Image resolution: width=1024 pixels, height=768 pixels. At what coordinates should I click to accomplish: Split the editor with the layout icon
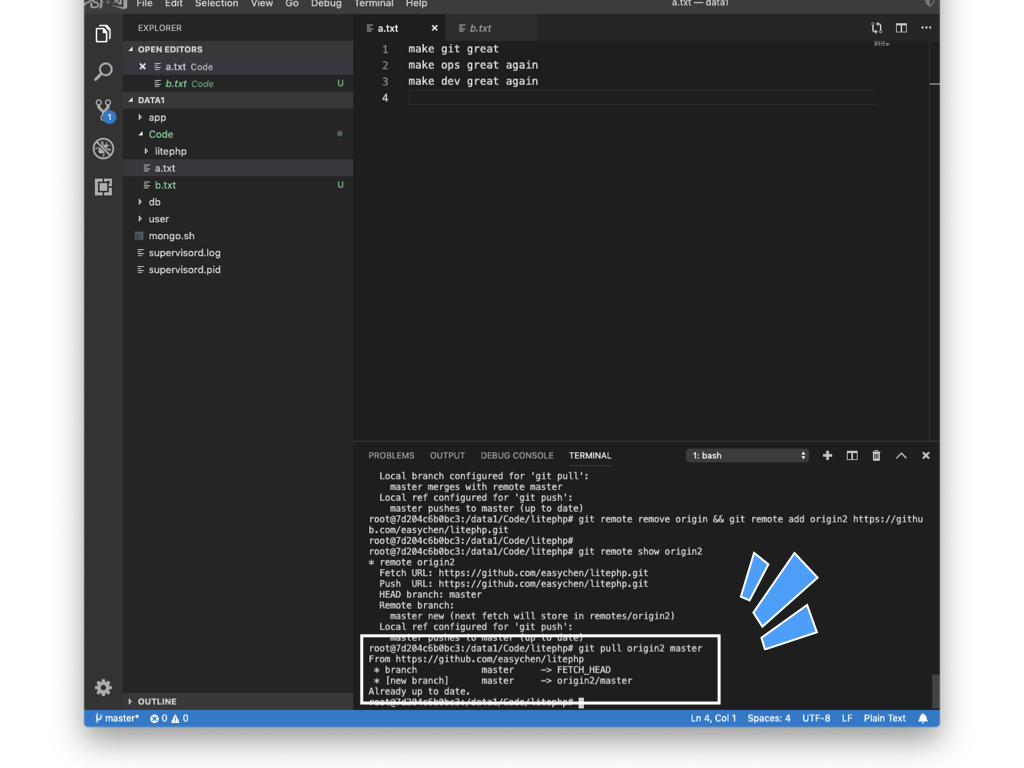901,28
